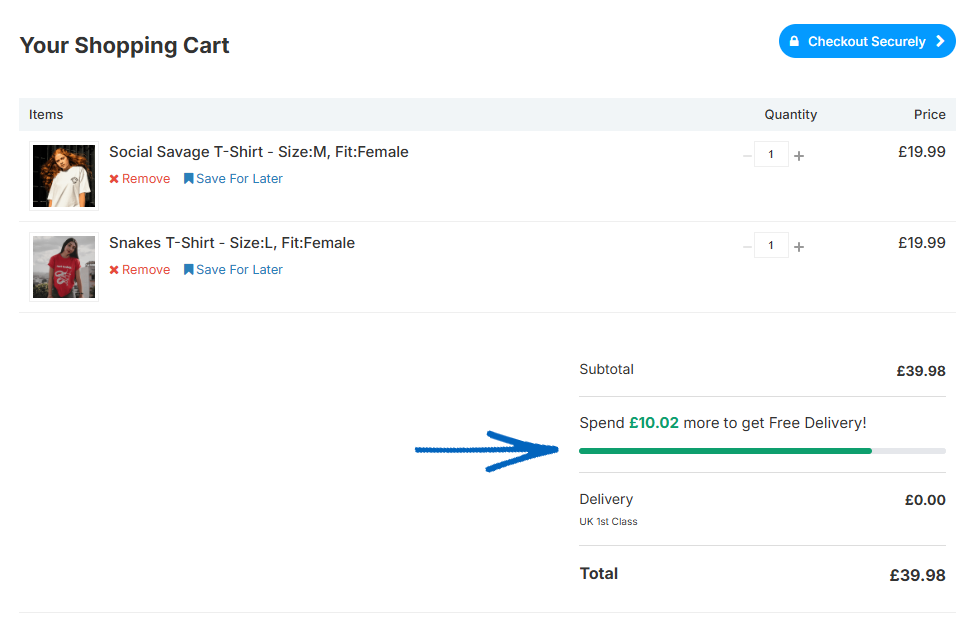The image size is (973, 618).
Task: Click bookmark icon for Snakes T-Shirt
Action: [188, 270]
